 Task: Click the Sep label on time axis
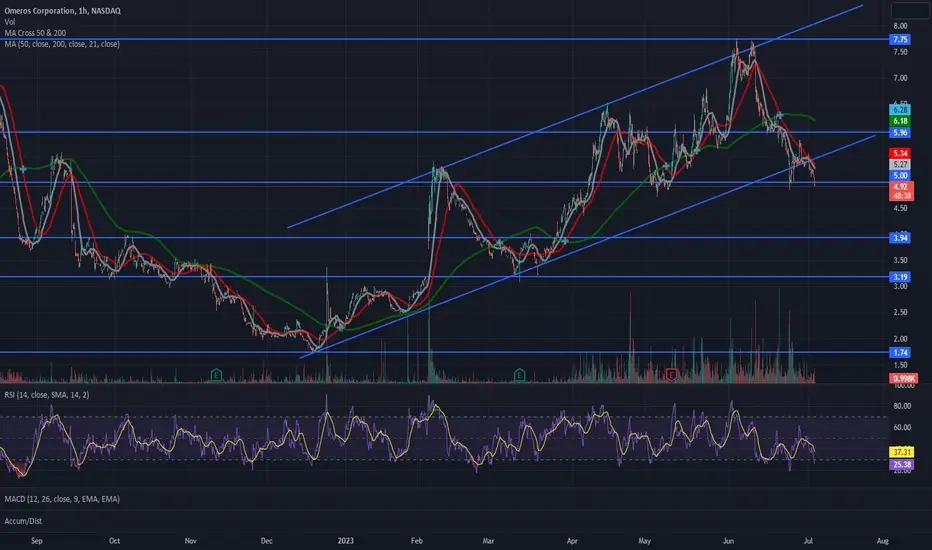pos(37,541)
